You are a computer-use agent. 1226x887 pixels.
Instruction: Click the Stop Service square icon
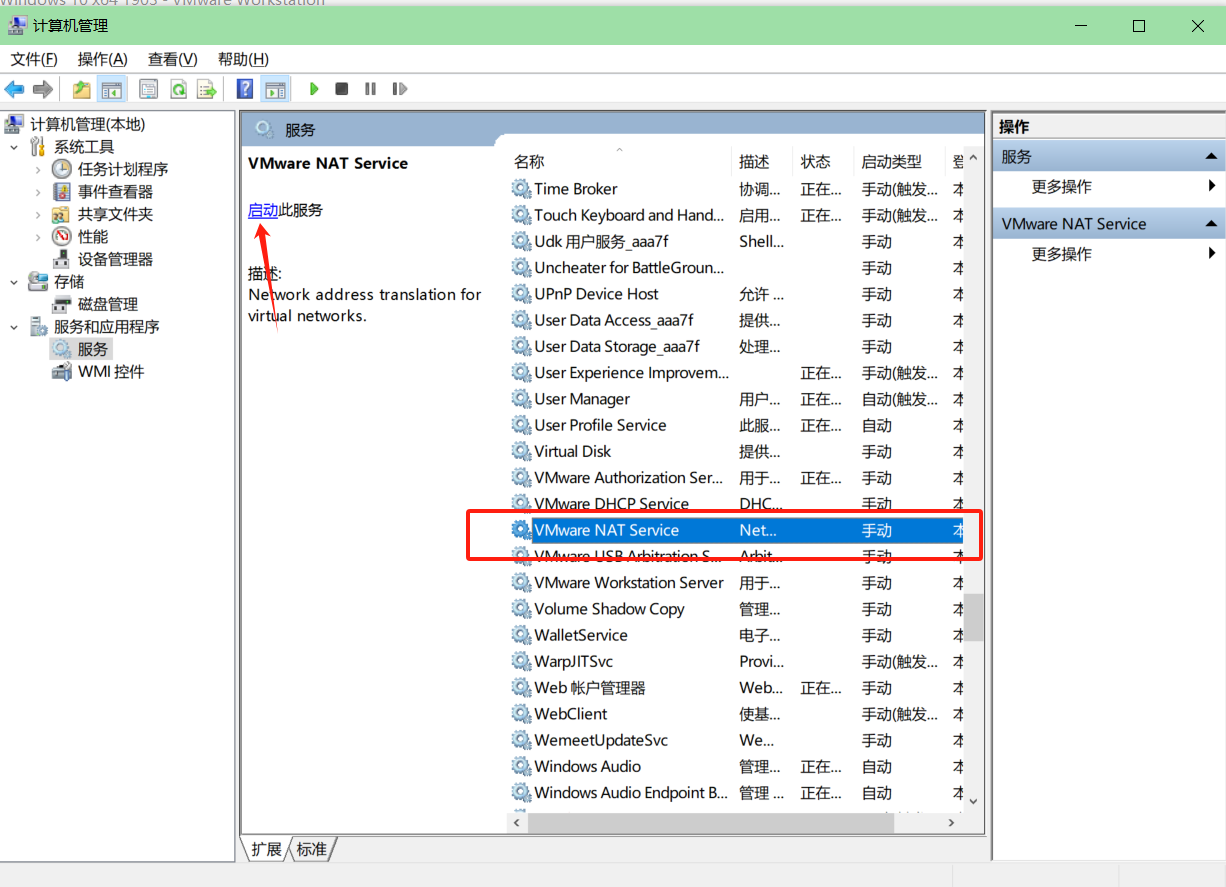click(342, 89)
